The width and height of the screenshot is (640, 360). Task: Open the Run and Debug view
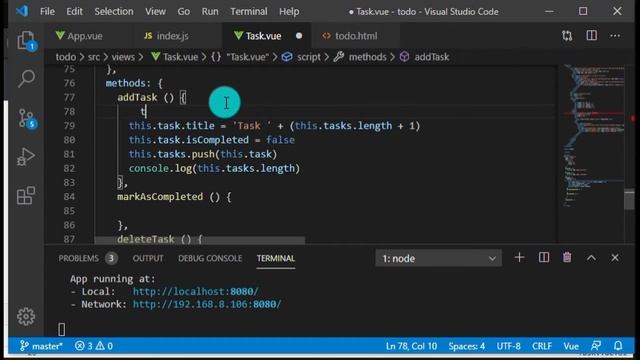pos(26,157)
